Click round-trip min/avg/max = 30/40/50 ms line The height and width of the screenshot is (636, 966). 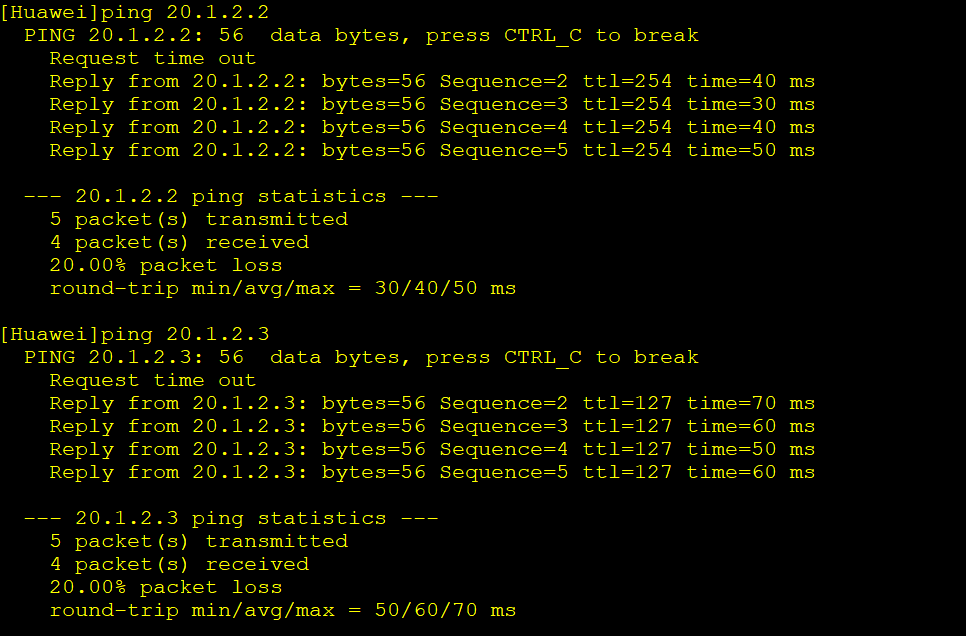click(x=283, y=288)
